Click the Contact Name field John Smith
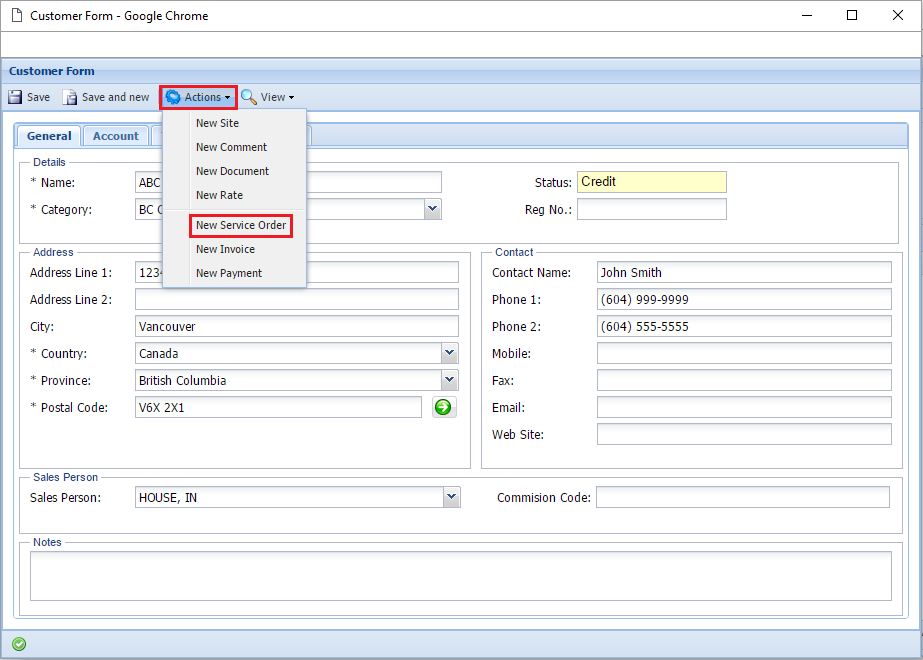 744,273
